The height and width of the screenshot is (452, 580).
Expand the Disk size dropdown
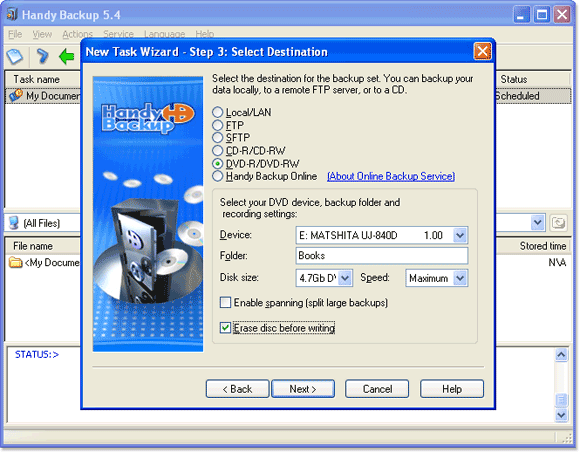[345, 278]
